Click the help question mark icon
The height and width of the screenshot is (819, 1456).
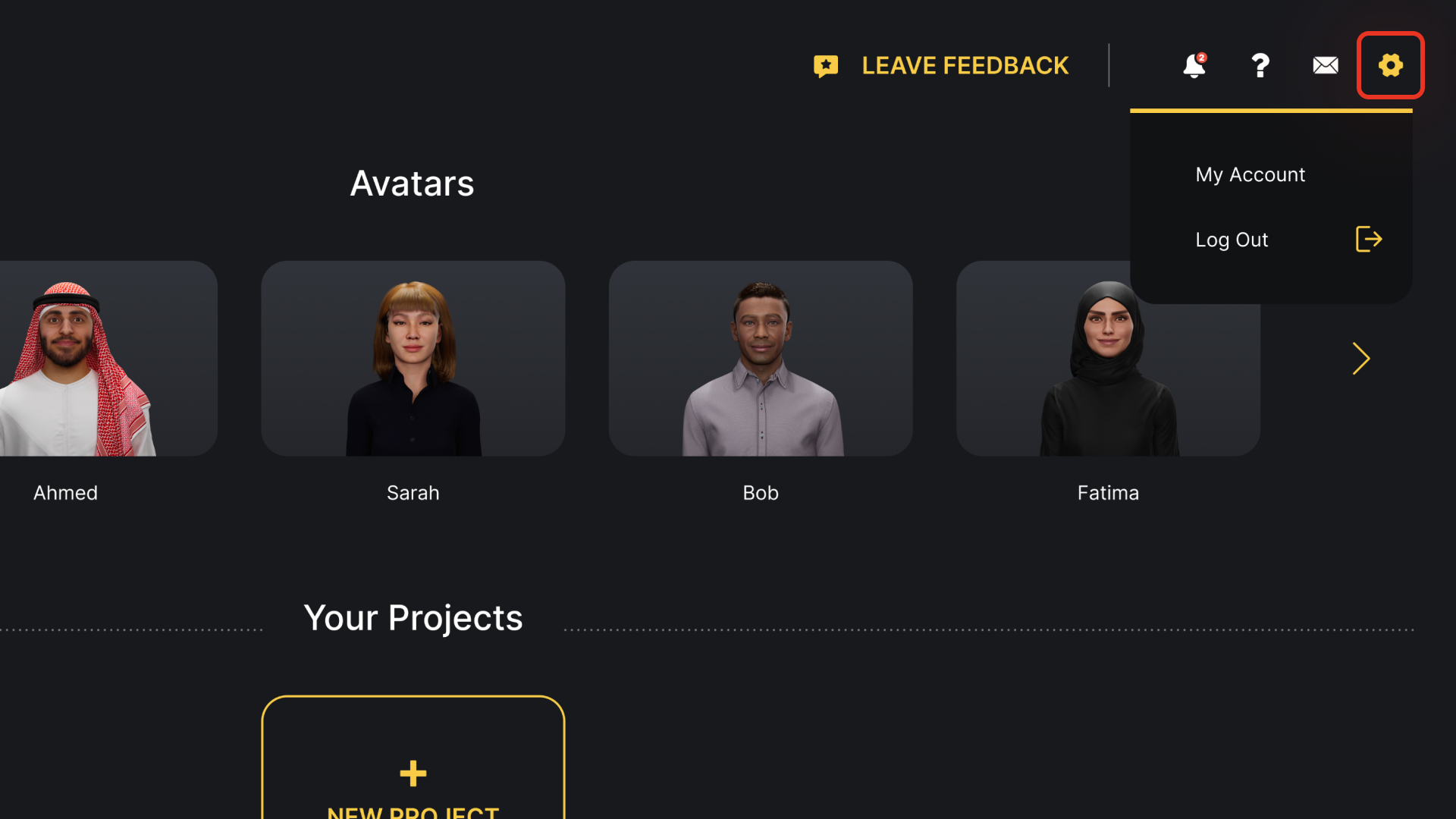[1260, 66]
